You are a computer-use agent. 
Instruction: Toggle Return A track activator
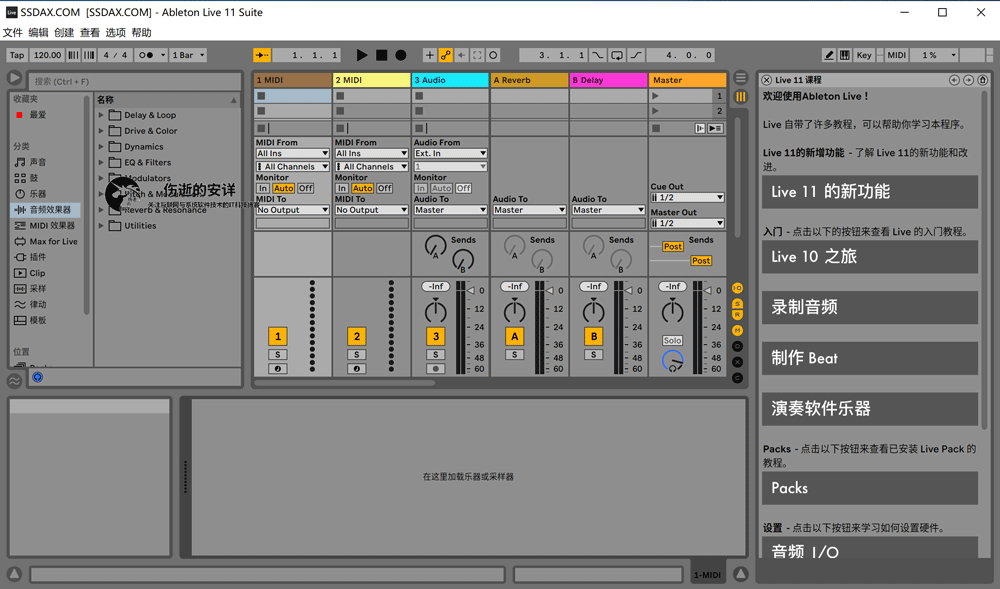[x=515, y=336]
